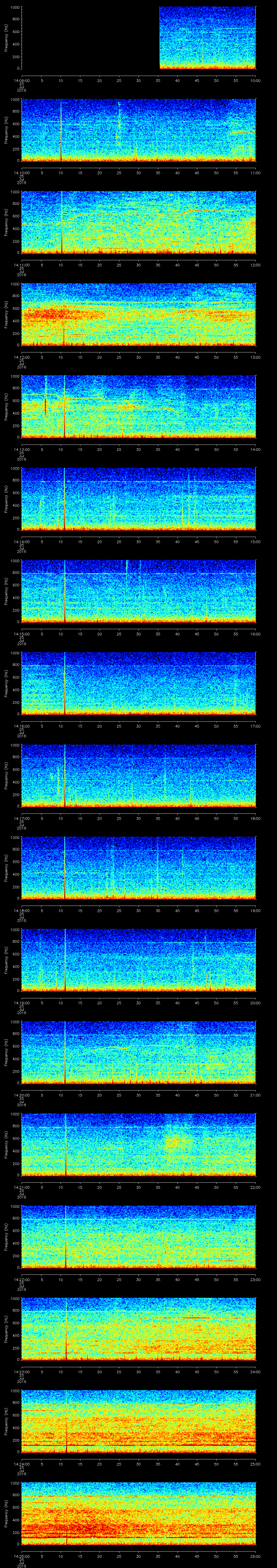Click the 14:25:00 time axis label
The height and width of the screenshot is (1568, 277).
21,1556
